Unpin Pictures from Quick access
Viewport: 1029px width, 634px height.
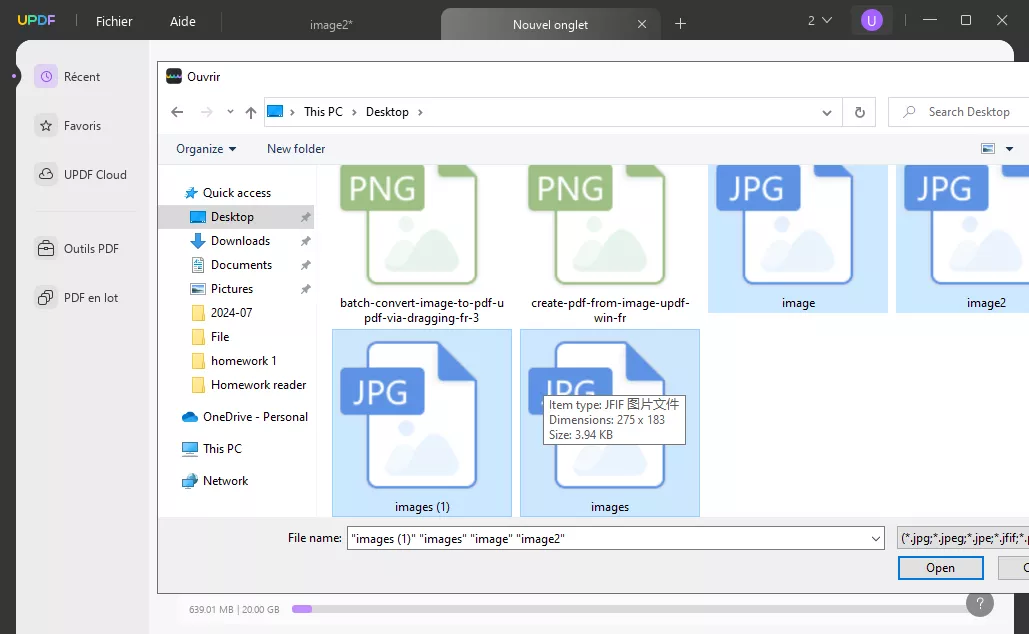306,288
